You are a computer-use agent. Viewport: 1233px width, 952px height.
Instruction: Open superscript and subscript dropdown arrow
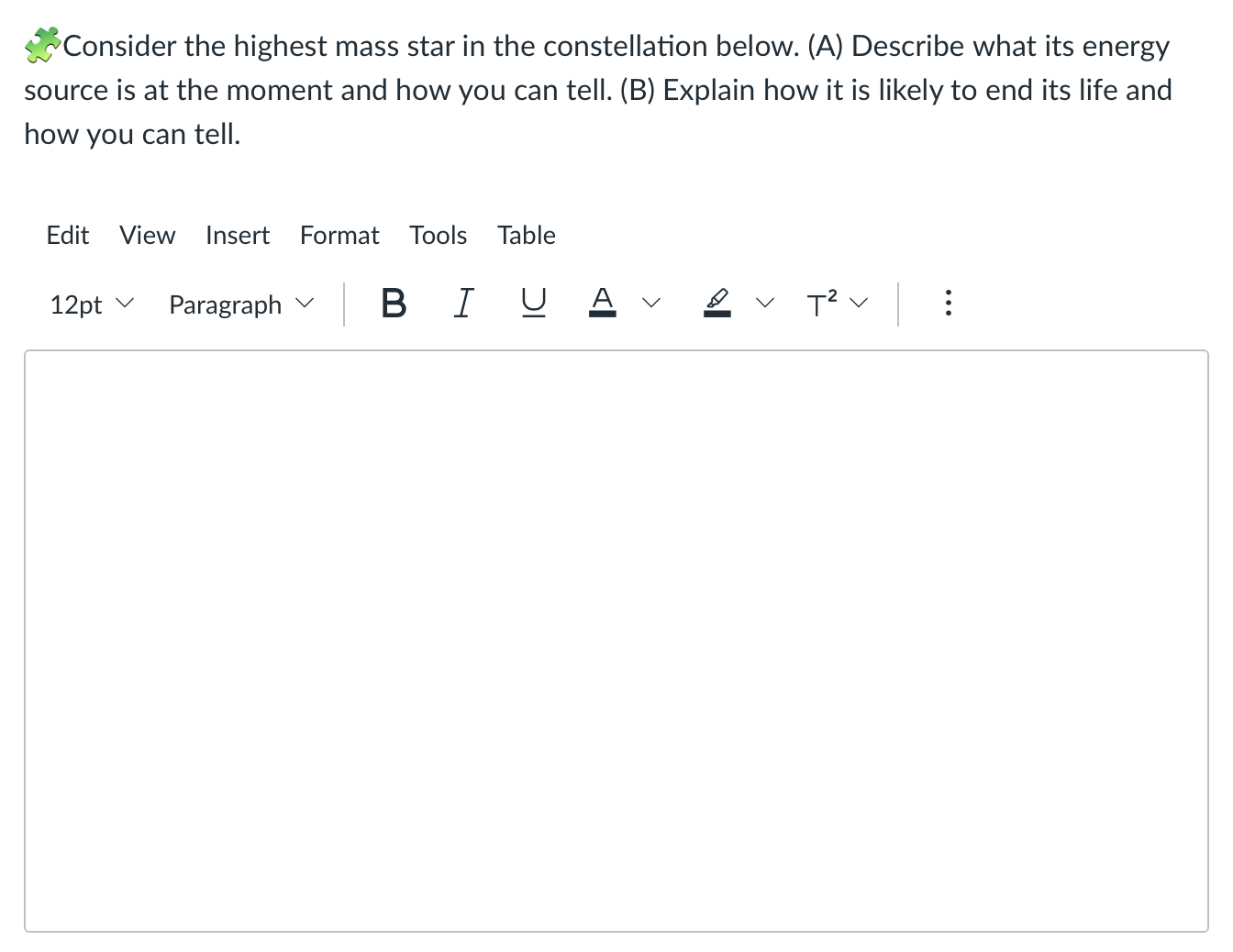859,303
